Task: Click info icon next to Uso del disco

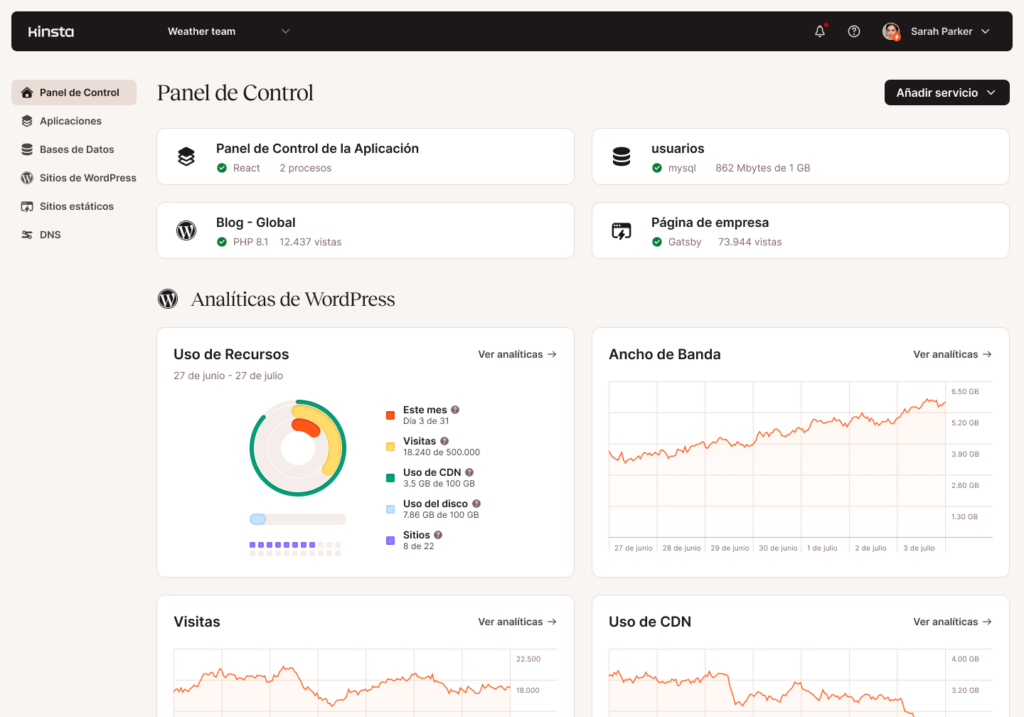Action: point(476,504)
